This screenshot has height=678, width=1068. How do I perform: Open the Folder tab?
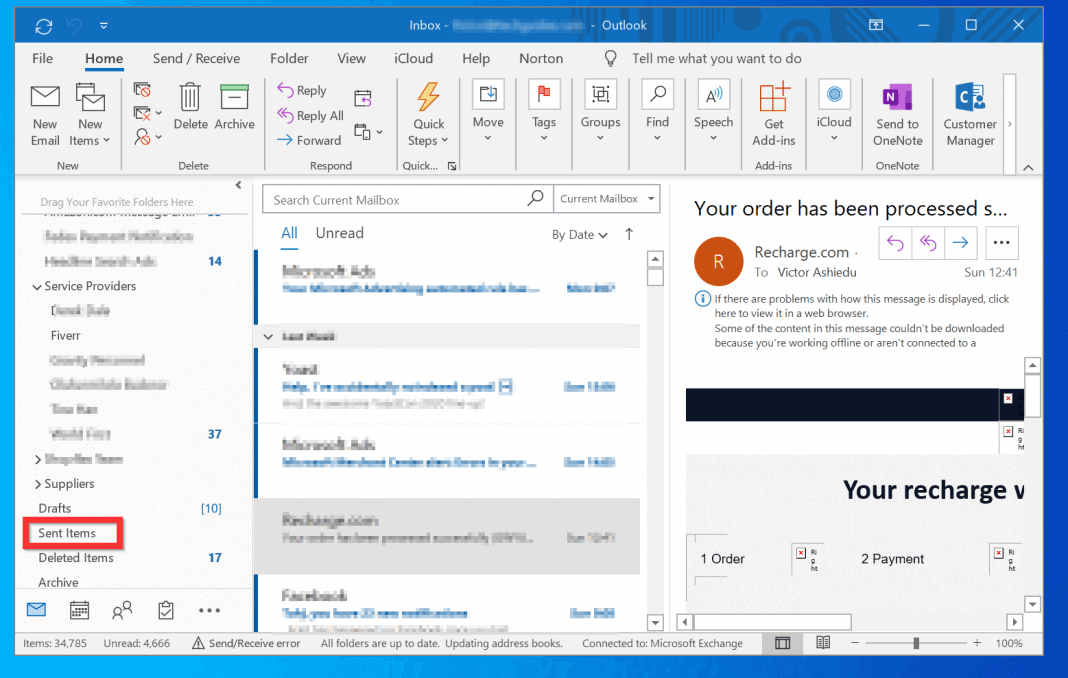[289, 59]
